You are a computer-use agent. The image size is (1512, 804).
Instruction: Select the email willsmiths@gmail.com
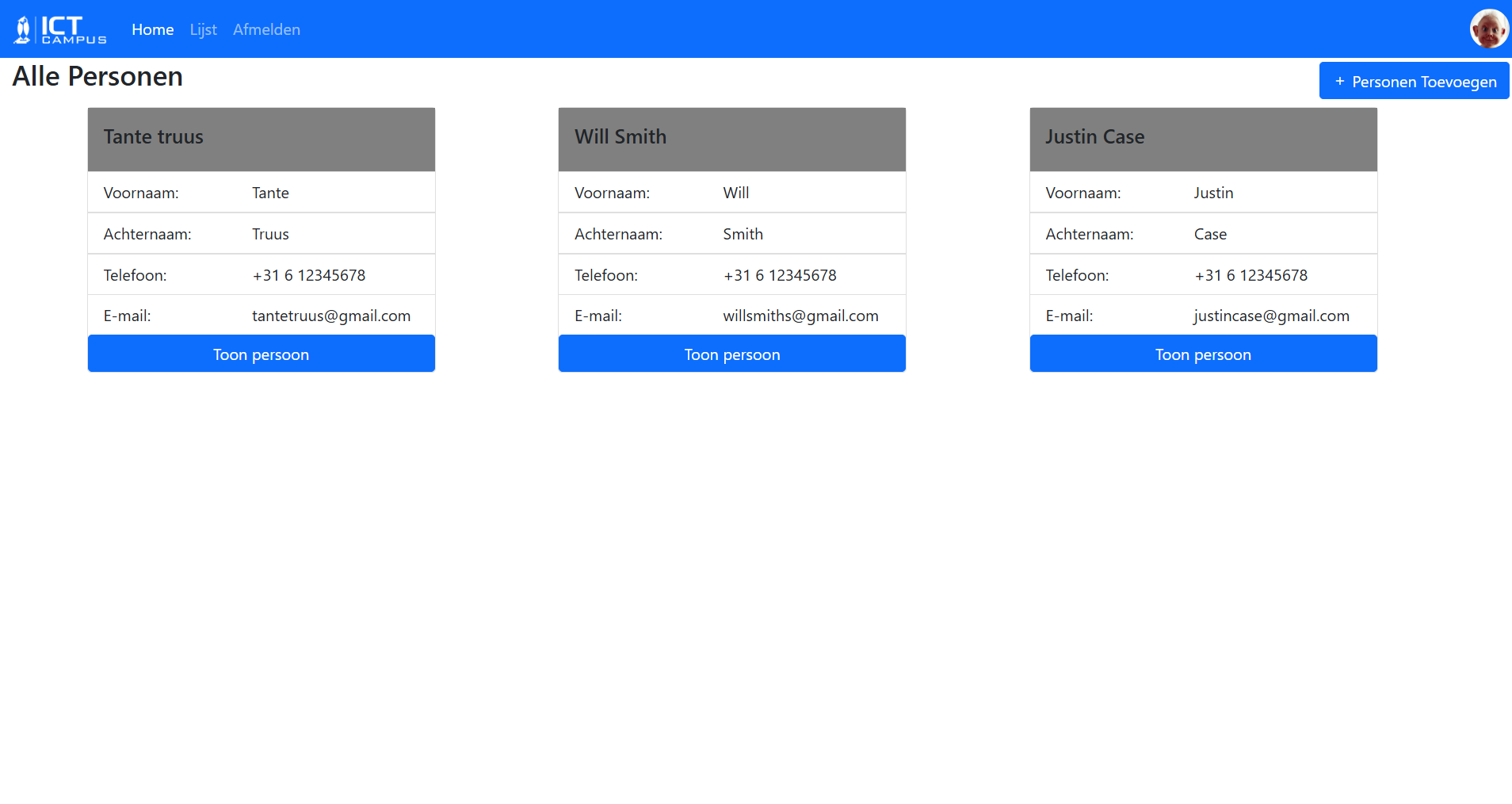click(800, 316)
